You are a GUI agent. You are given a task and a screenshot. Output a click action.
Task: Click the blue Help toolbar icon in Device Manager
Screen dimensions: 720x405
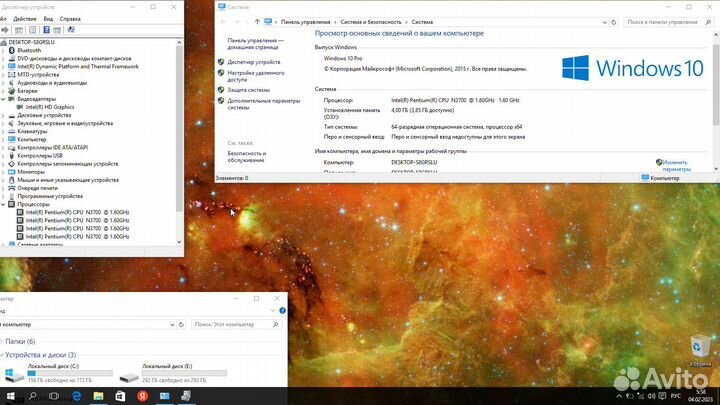point(46,30)
